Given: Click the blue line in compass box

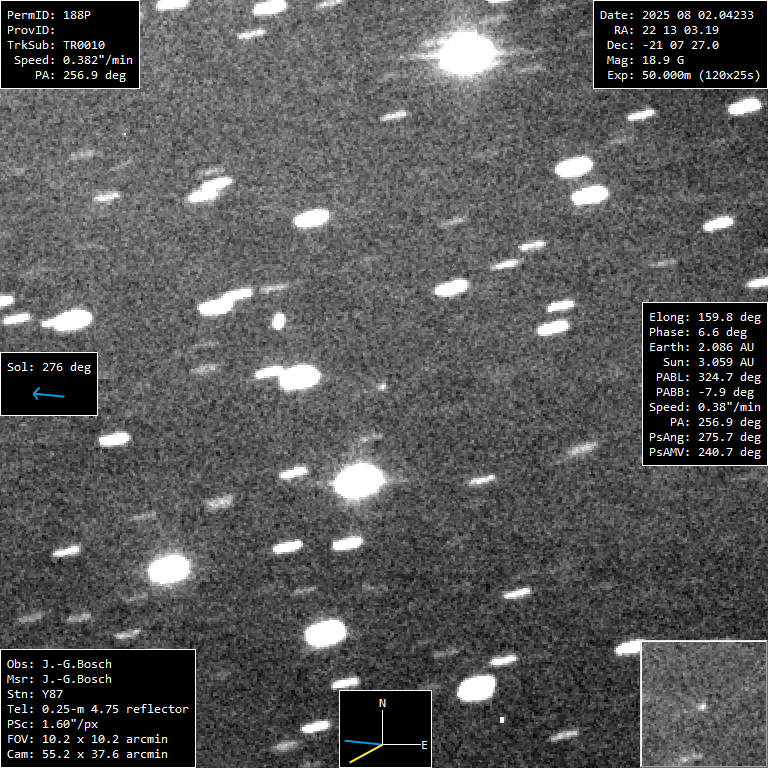Looking at the screenshot, I should click(363, 743).
